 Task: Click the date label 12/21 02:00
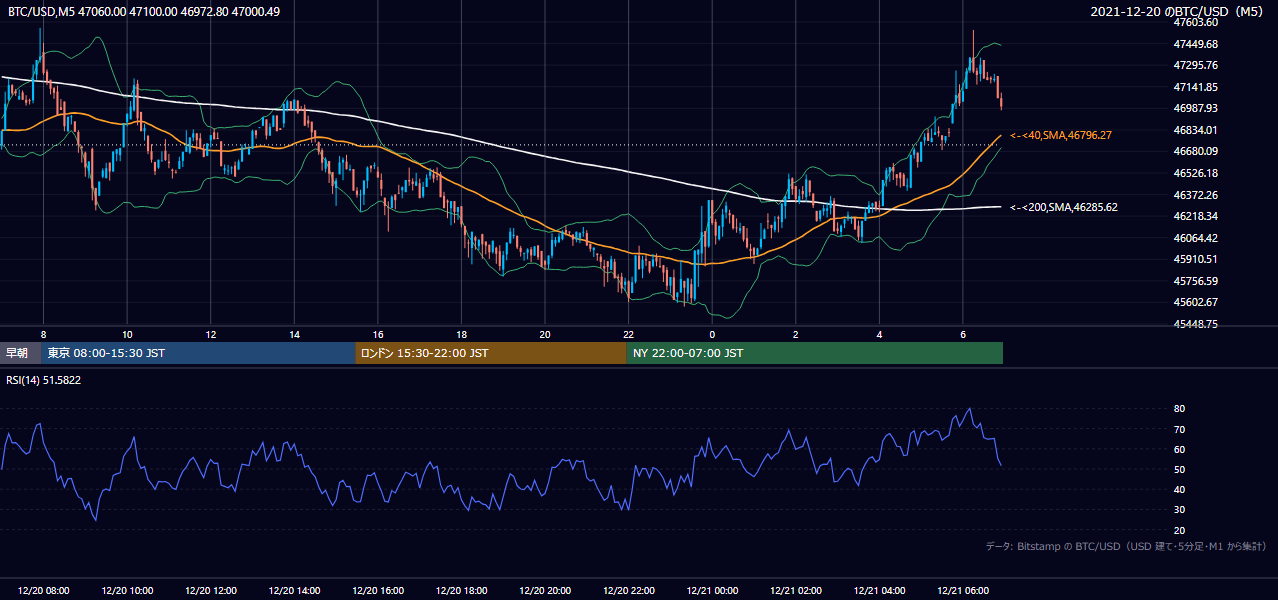(x=796, y=590)
